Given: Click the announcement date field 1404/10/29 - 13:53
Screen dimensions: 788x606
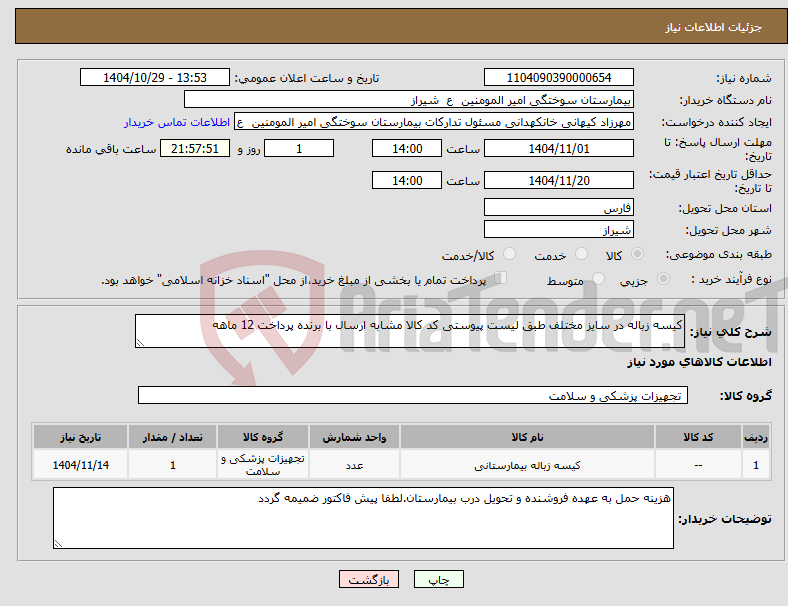Looking at the screenshot, I should [x=155, y=77].
